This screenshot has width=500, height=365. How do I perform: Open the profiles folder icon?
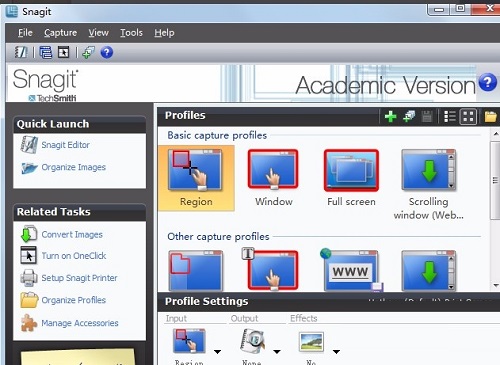(491, 117)
